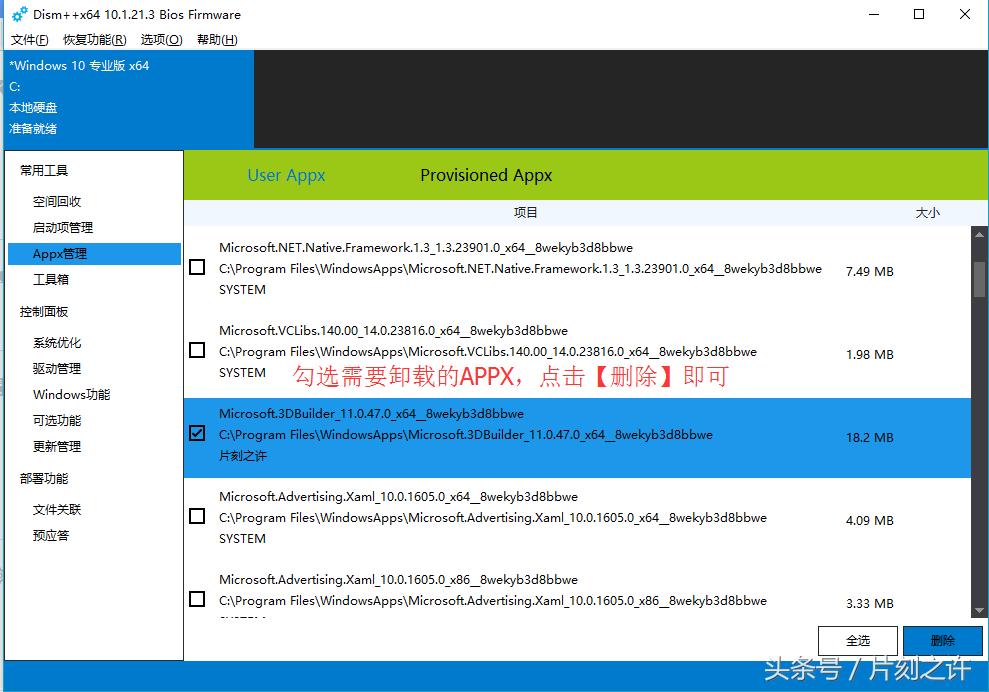Image resolution: width=989 pixels, height=692 pixels.
Task: Open 驱动管理 in the sidebar
Action: [57, 368]
